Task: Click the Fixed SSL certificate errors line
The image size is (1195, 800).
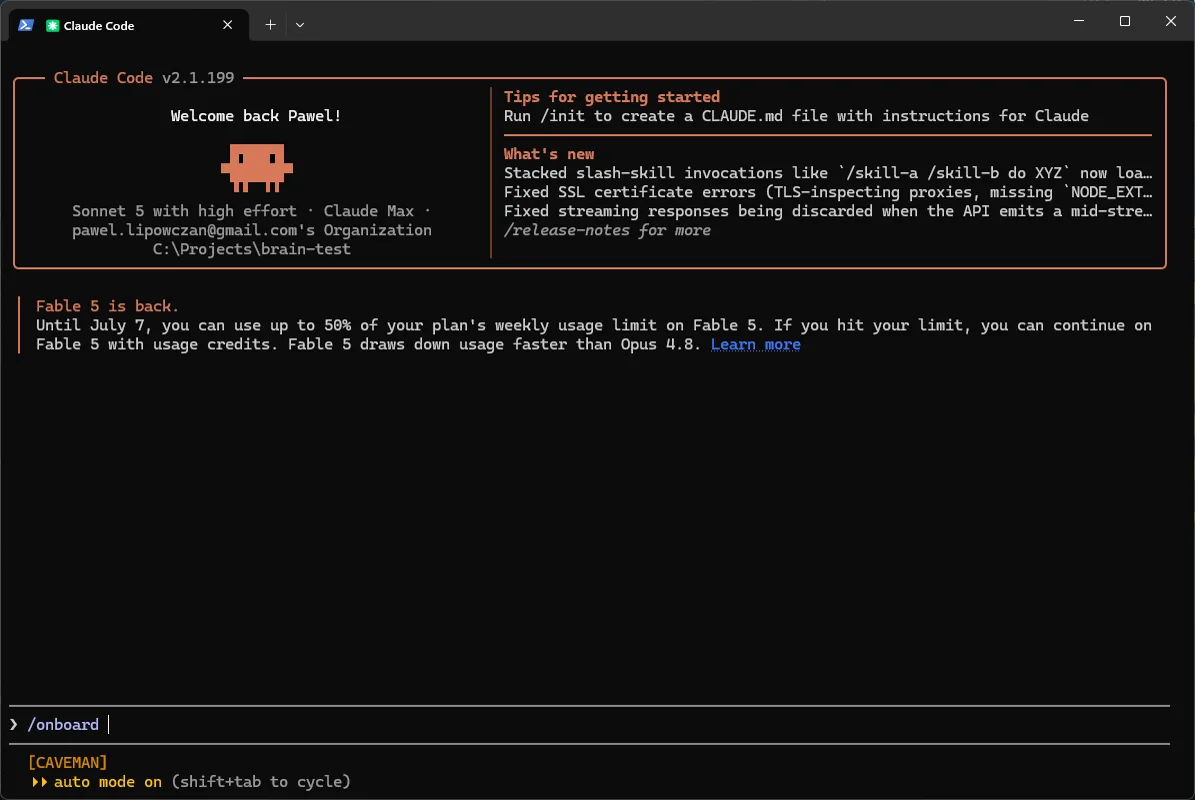Action: [828, 192]
